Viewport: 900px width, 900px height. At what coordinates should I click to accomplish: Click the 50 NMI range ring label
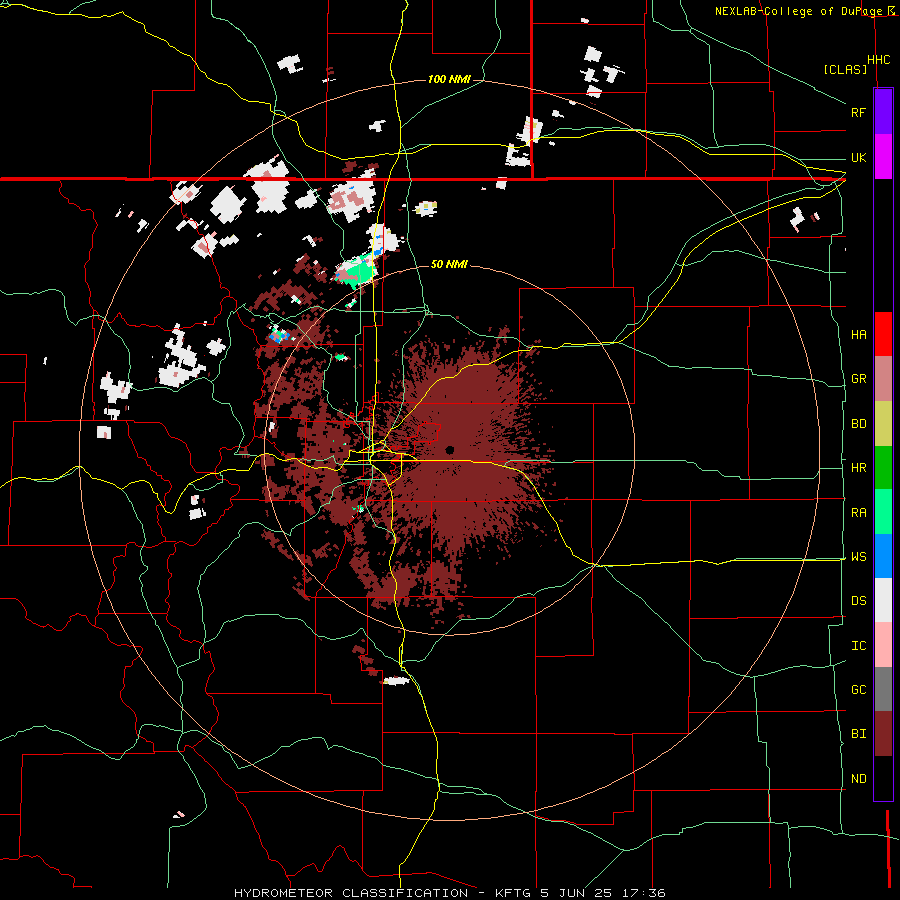pyautogui.click(x=449, y=265)
